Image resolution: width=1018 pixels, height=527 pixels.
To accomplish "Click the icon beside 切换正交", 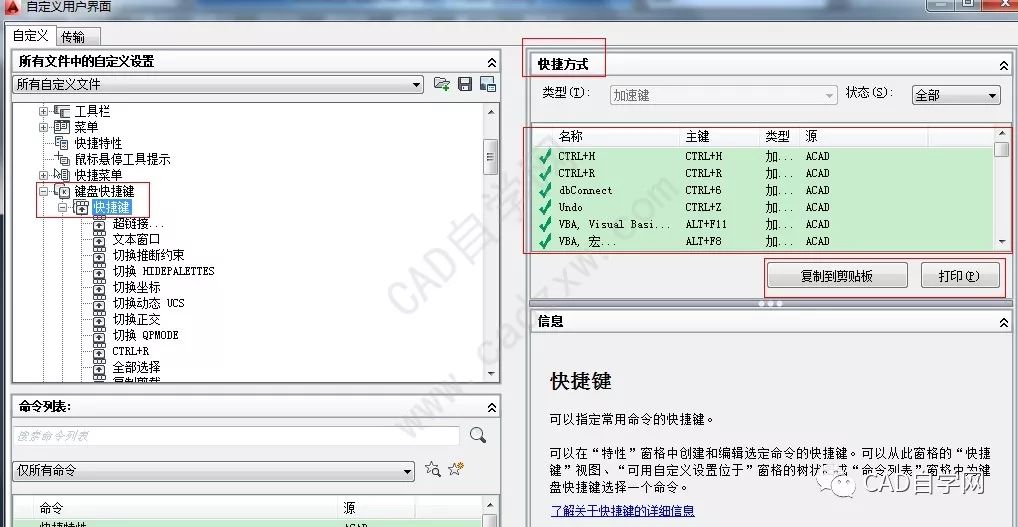I will tap(99, 319).
